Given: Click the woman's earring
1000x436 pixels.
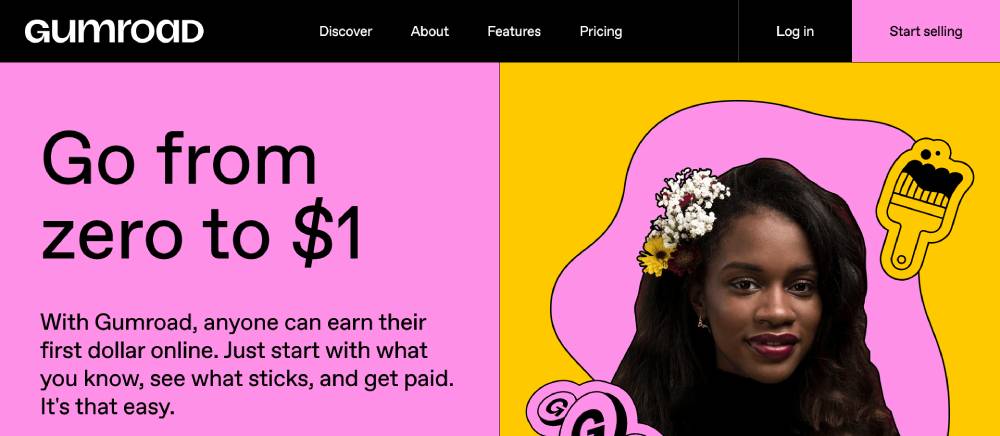Looking at the screenshot, I should tap(702, 323).
